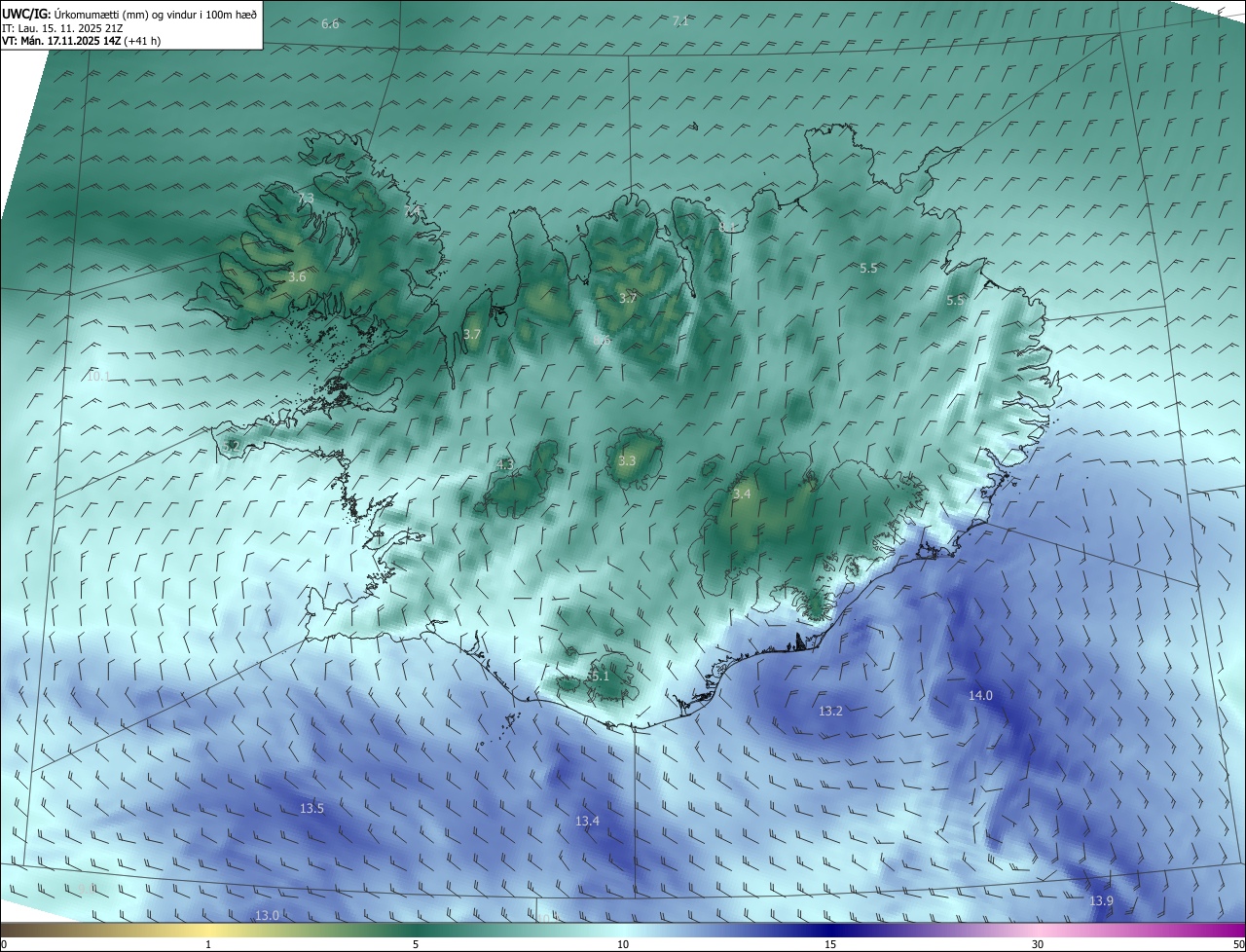Screen dimensions: 1246x952
Task: Click the 3.4 value label on the map
Action: coord(742,494)
